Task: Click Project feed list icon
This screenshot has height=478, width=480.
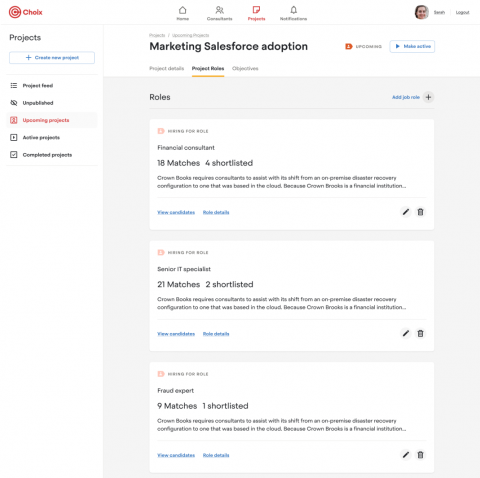Action: [14, 86]
